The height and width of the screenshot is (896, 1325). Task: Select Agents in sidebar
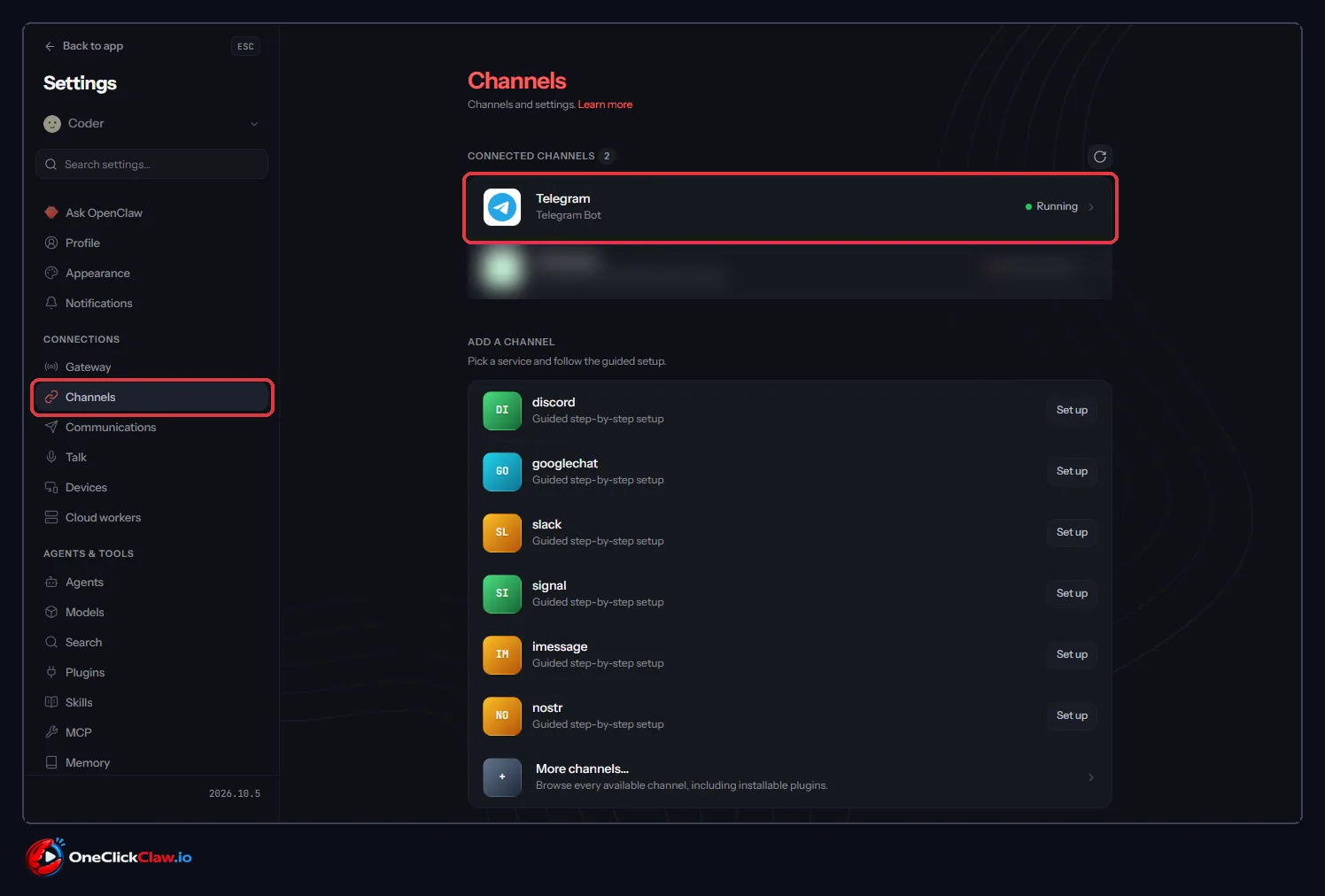tap(151, 582)
